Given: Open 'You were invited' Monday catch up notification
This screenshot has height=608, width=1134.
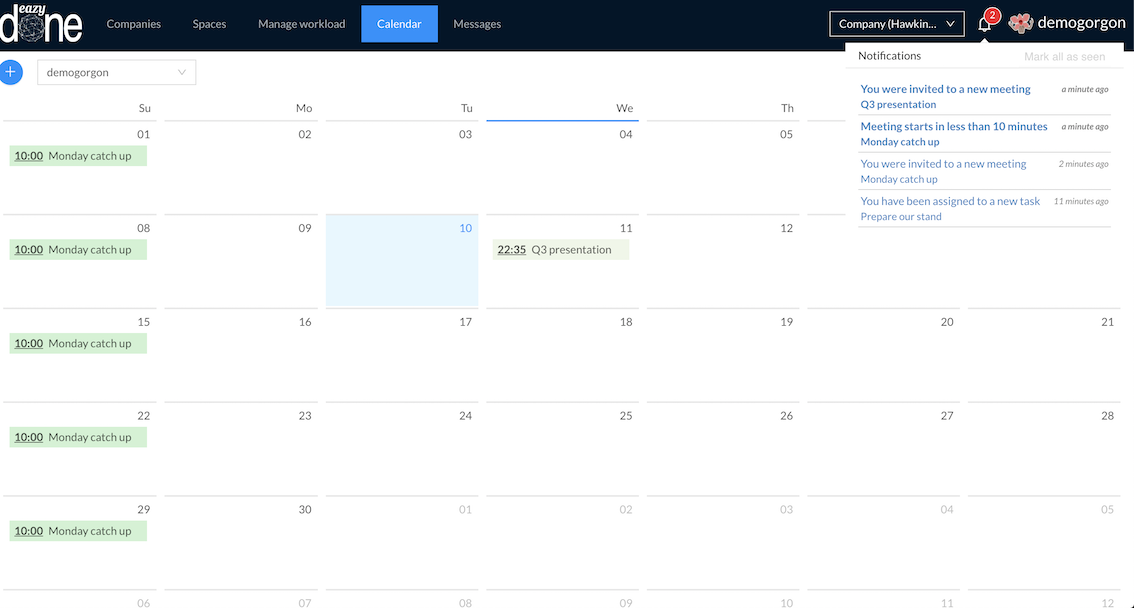Looking at the screenshot, I should tap(984, 171).
